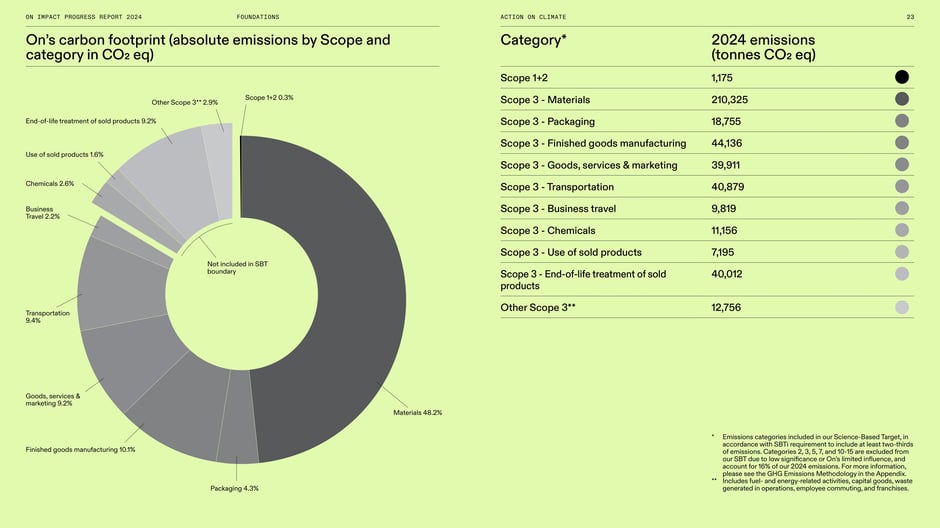Click the 'Category*' column header
Viewport: 940px width, 528px height.
533,40
